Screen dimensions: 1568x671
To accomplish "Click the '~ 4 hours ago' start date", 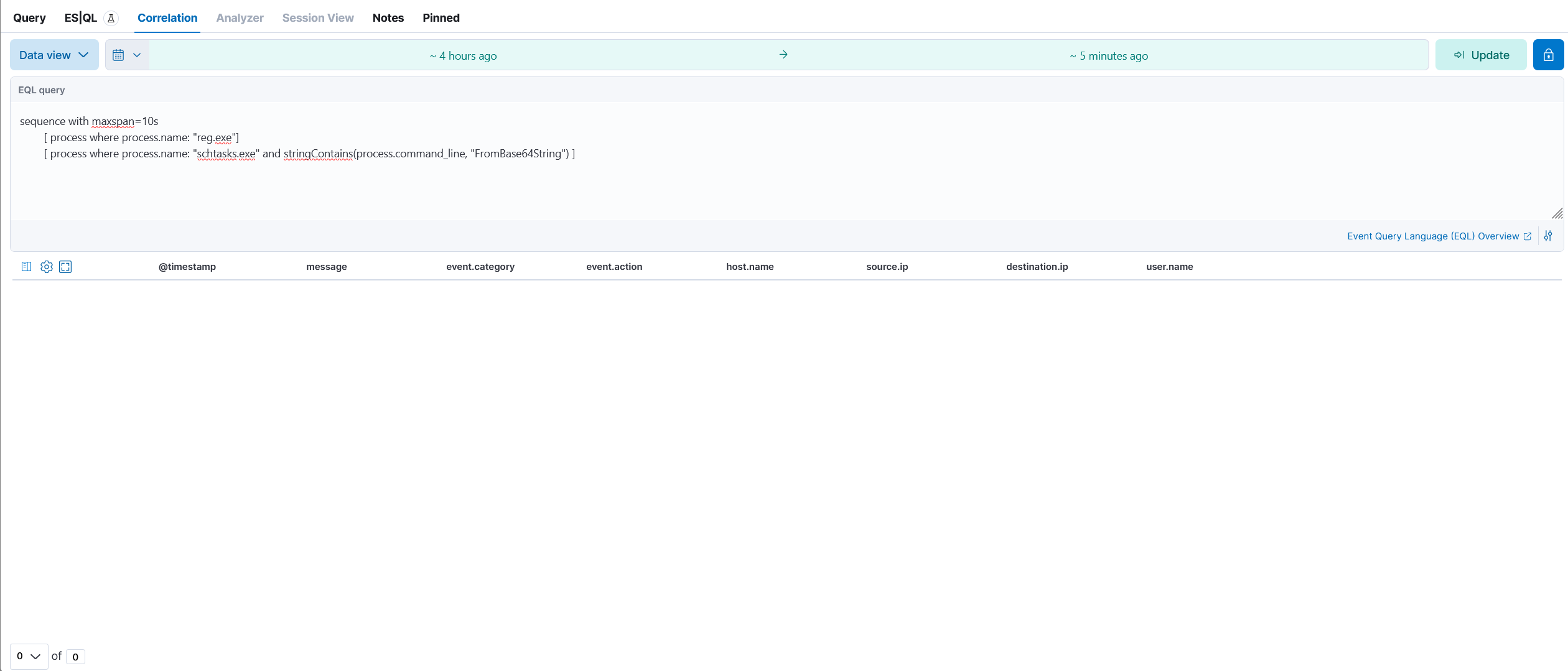I will coord(463,56).
